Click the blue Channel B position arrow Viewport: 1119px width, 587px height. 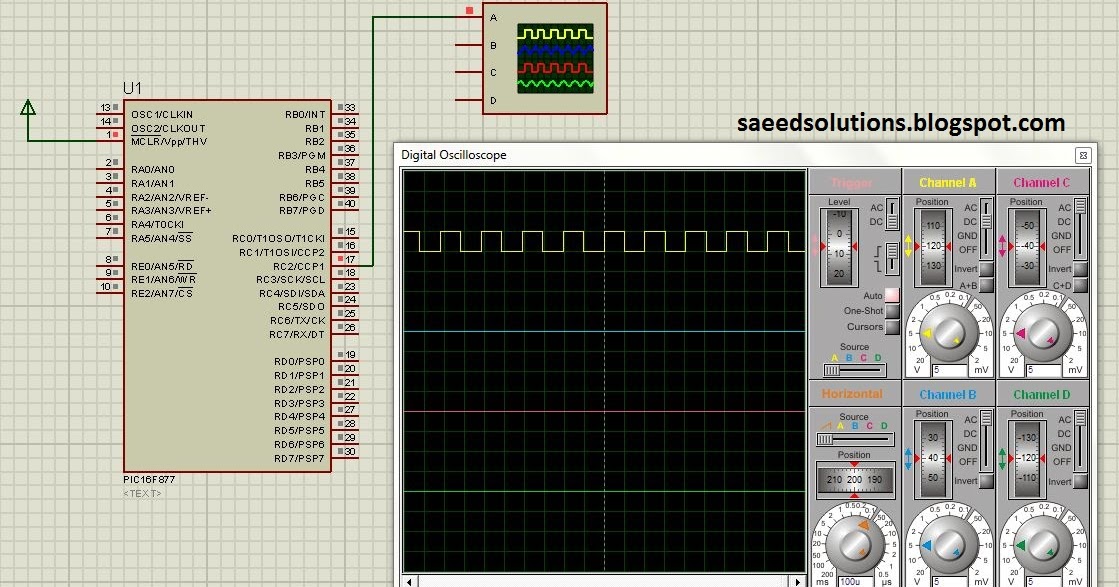[908, 459]
